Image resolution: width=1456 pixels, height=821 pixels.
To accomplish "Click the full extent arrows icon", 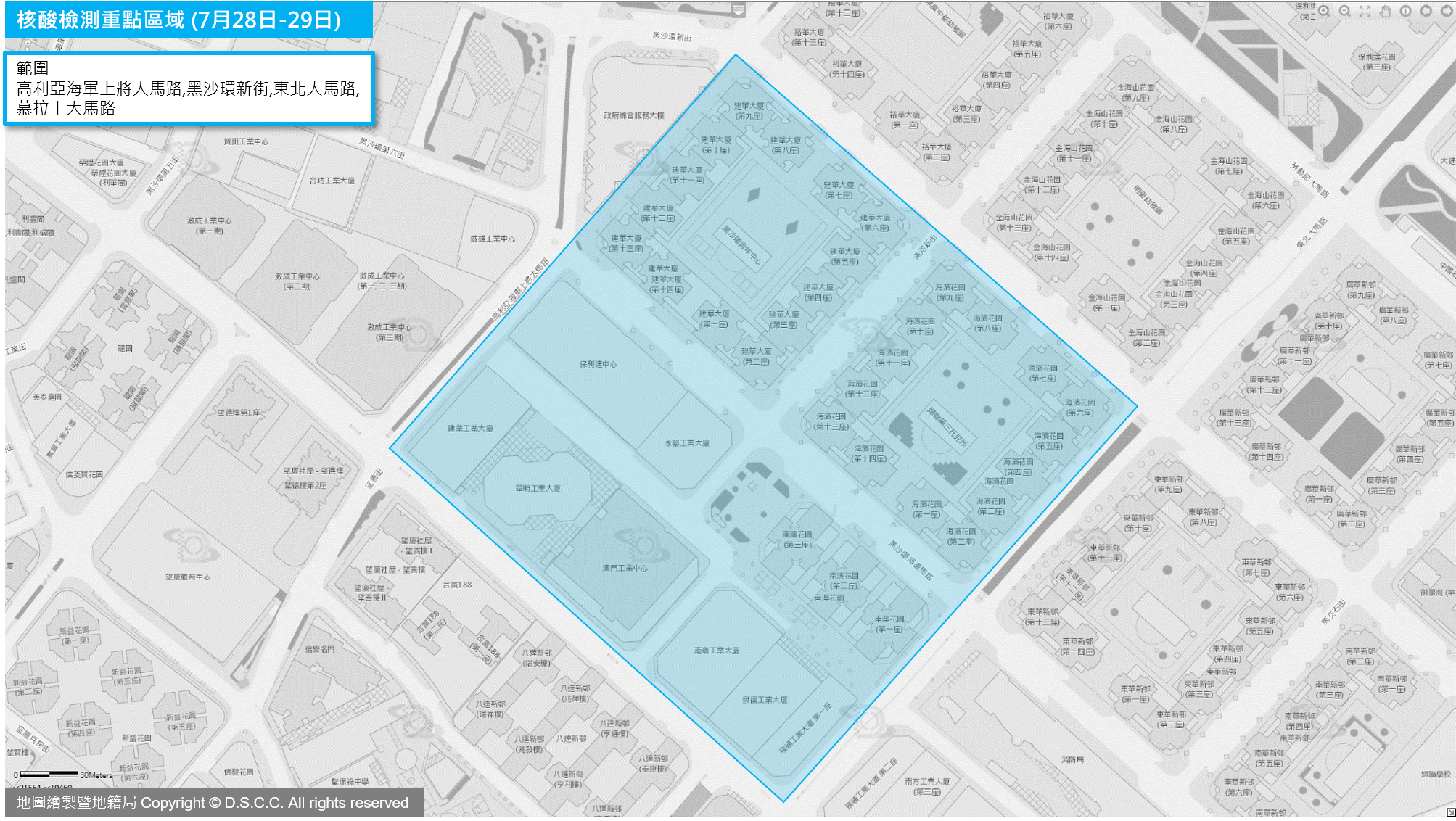I will point(1365,11).
